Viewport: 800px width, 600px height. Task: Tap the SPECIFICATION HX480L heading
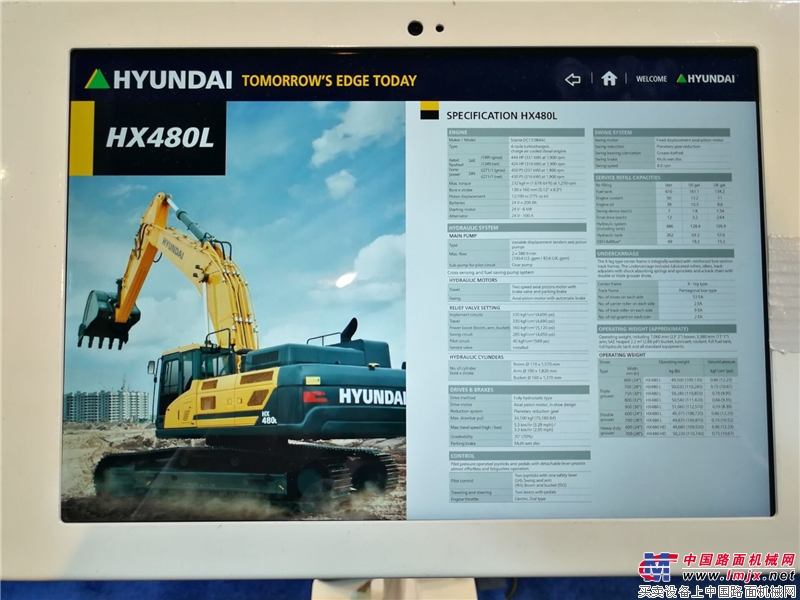pos(502,116)
